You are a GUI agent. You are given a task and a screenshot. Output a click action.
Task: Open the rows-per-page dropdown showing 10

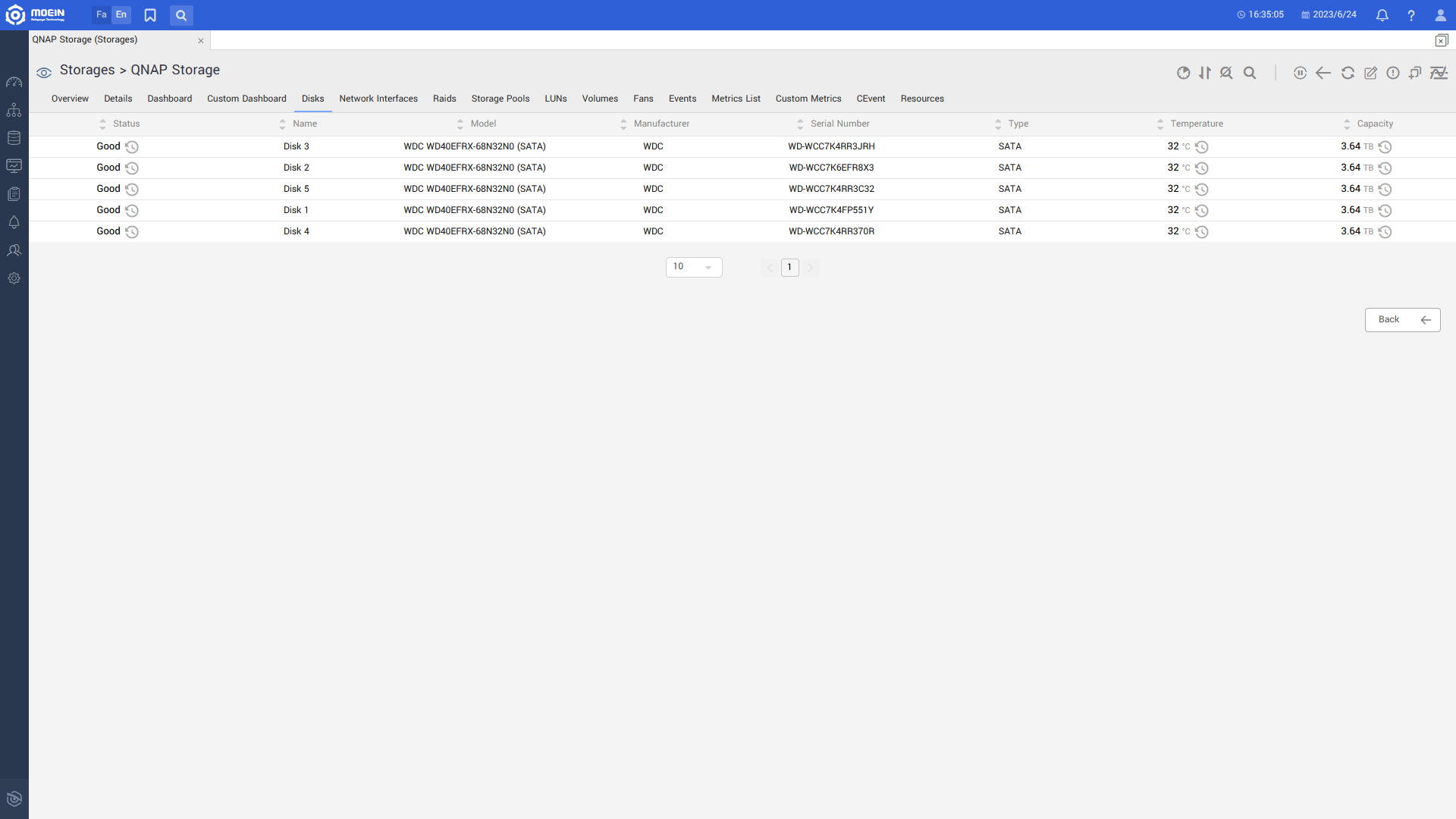(694, 267)
